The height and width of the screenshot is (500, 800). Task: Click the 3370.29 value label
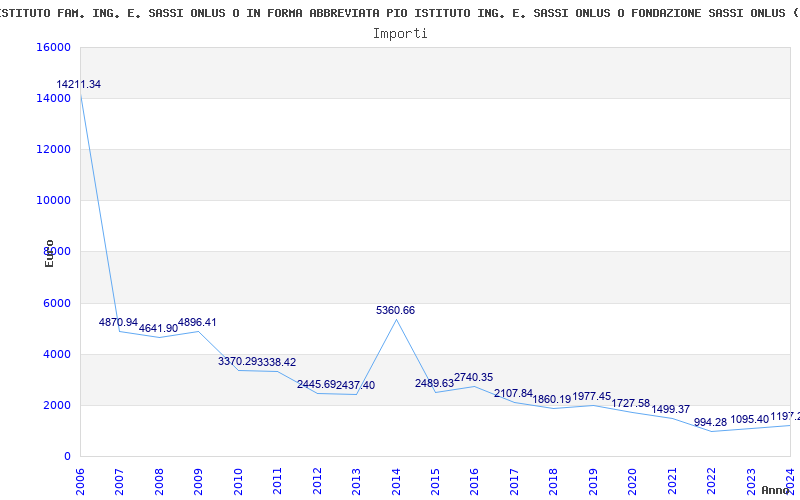237,361
